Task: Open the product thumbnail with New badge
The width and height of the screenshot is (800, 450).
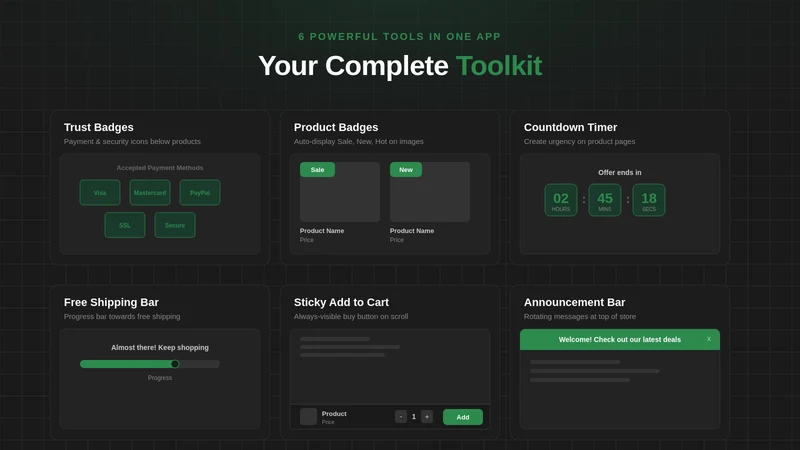Action: click(430, 192)
